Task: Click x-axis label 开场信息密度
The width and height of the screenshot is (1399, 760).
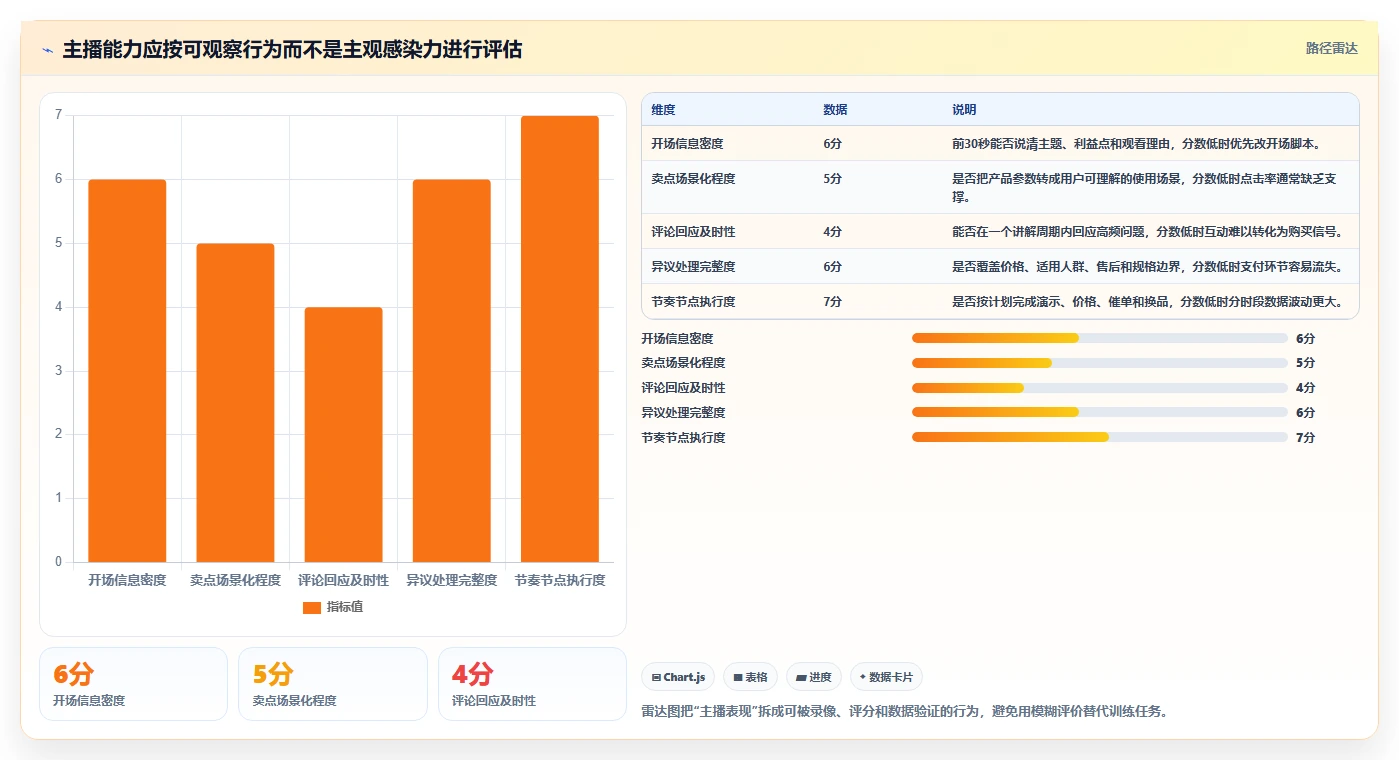Action: coord(127,580)
